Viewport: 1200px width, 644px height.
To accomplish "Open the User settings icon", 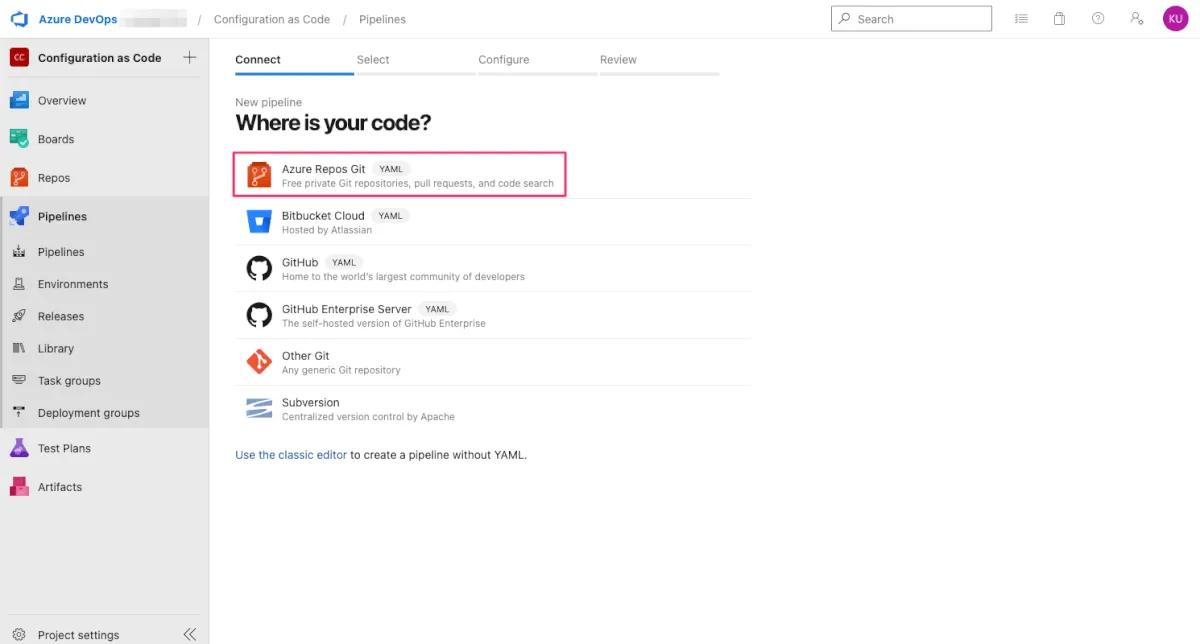I will point(1136,19).
